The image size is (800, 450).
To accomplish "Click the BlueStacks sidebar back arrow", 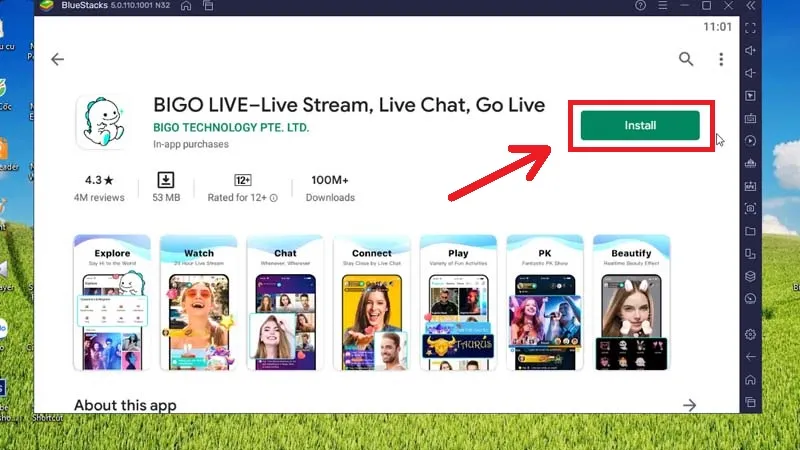I will coord(750,357).
